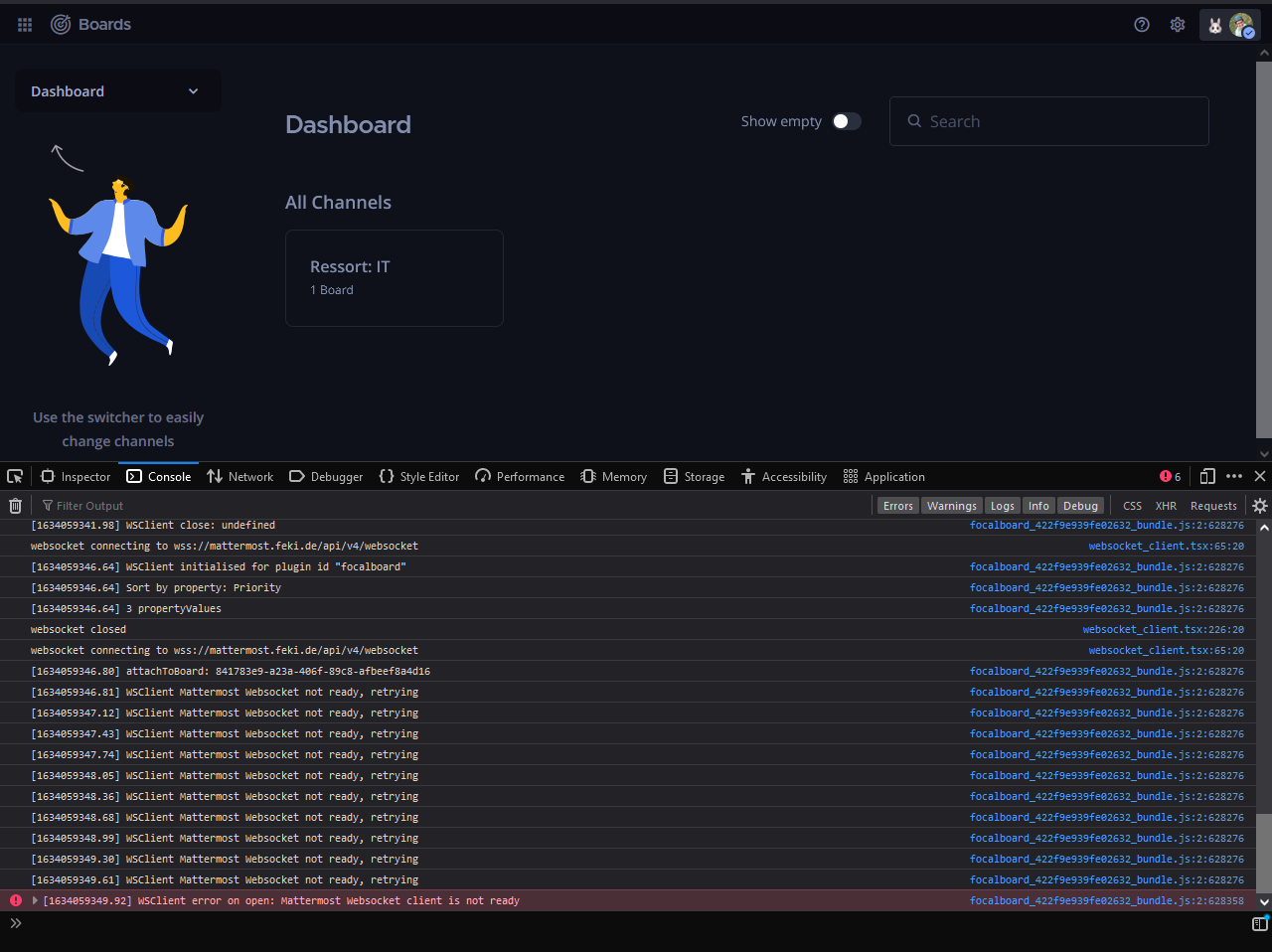Click into the Search boards field
Screen dimensions: 1272x952
[1049, 121]
